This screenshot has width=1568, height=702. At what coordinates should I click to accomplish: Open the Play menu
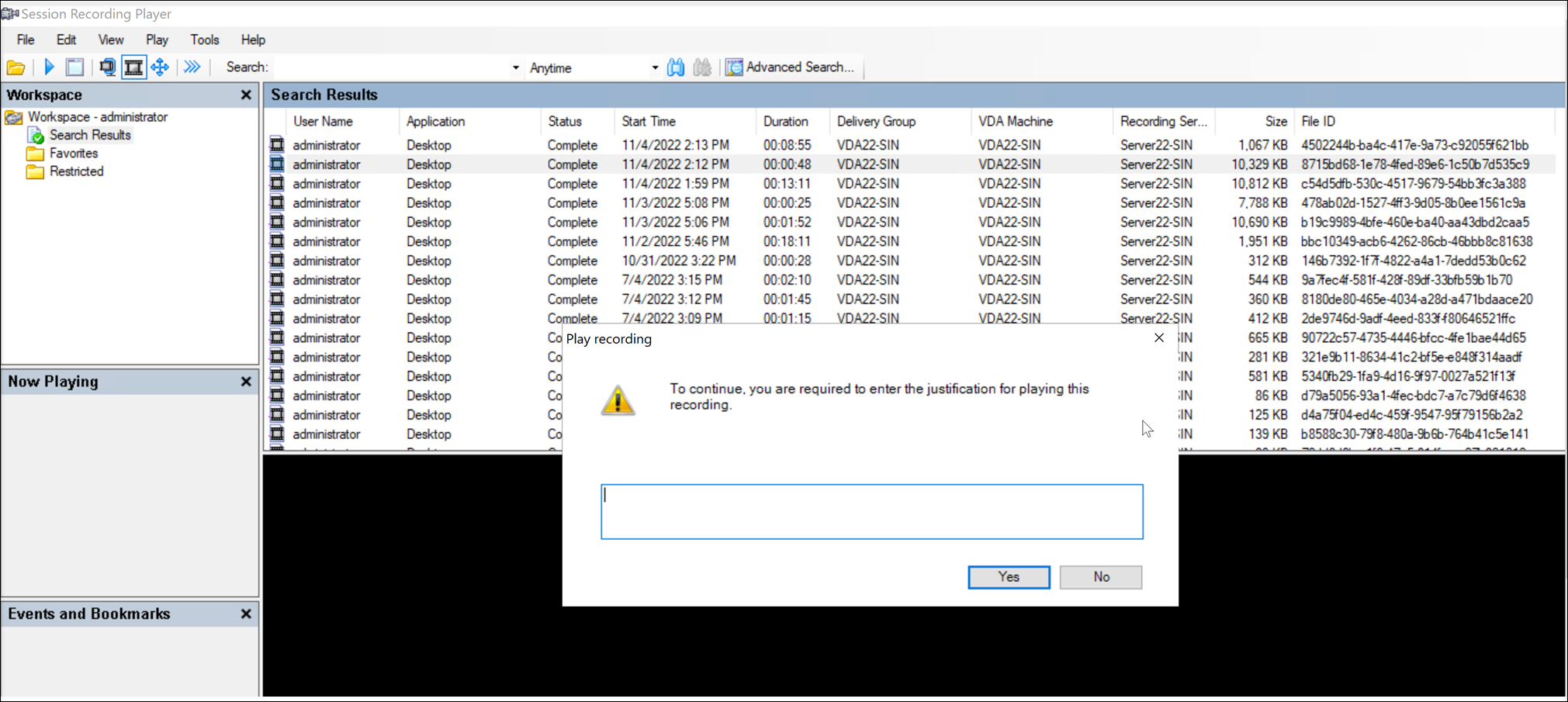click(x=157, y=40)
